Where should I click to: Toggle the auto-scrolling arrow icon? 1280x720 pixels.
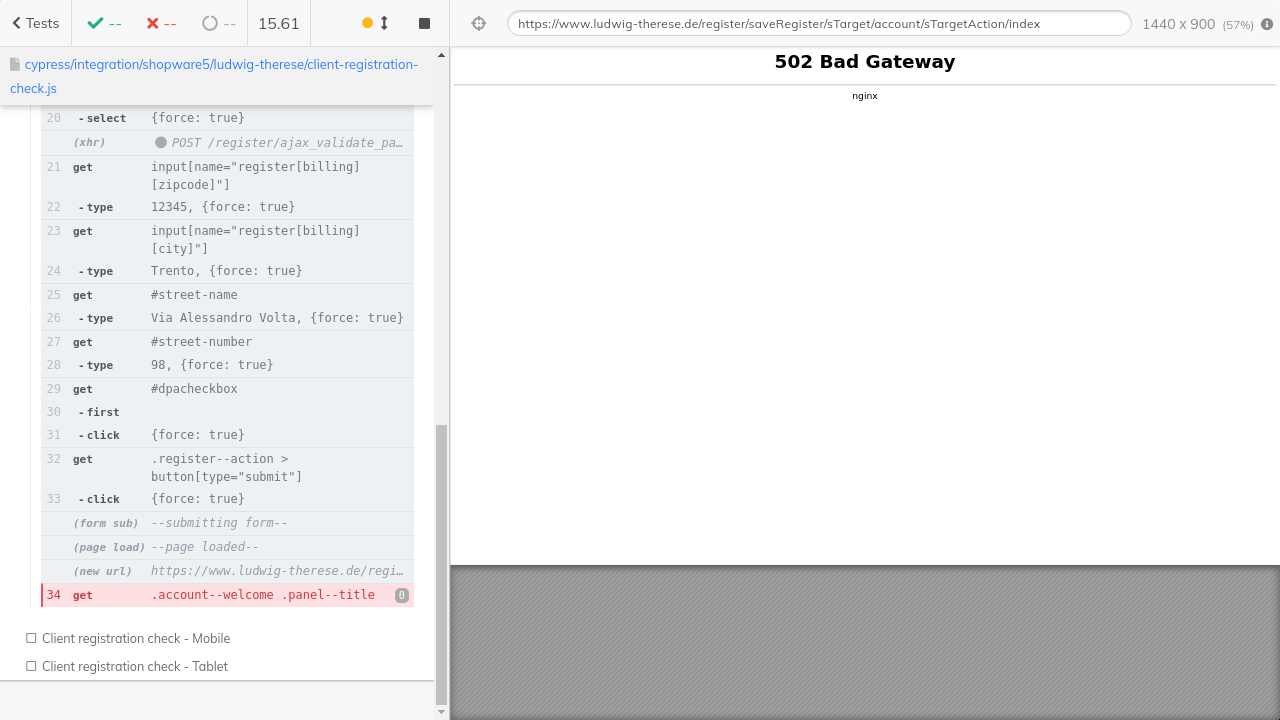click(384, 23)
